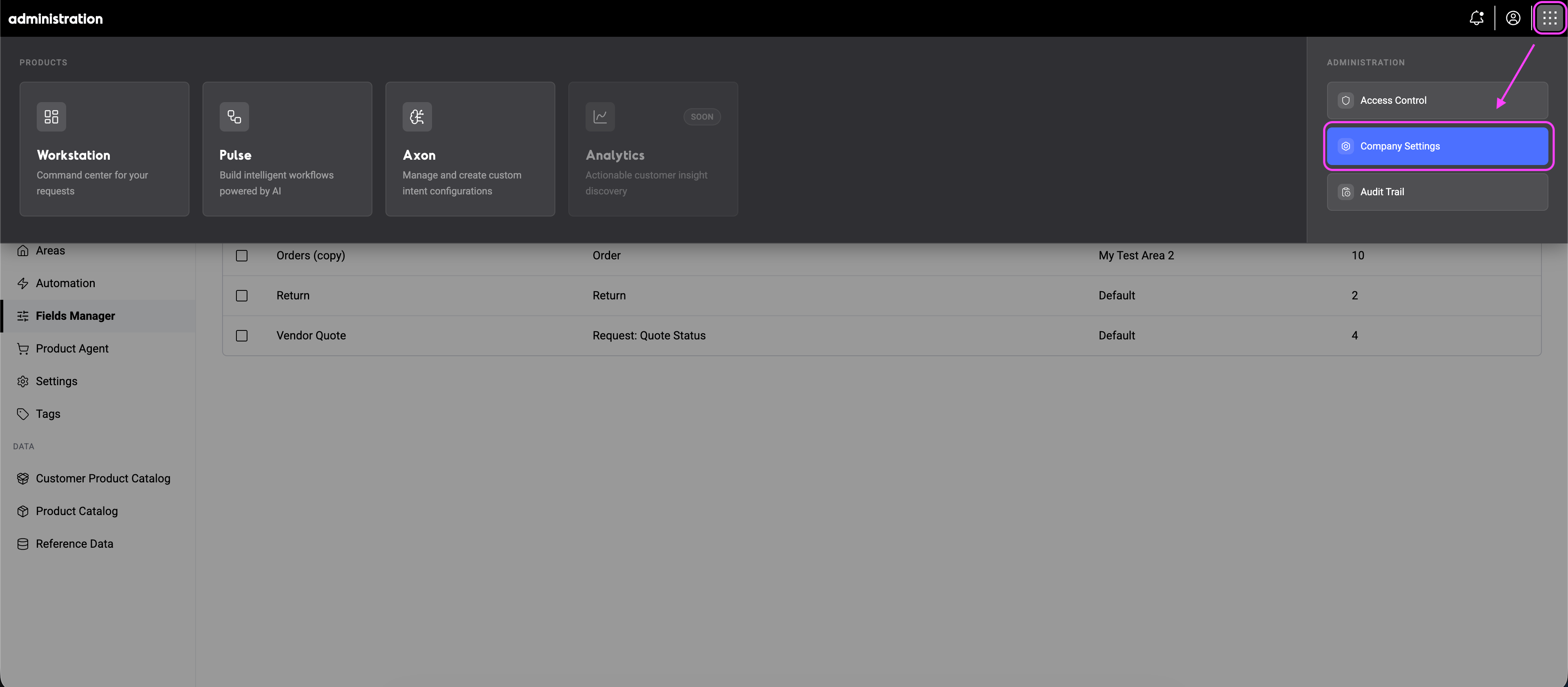Viewport: 1568px width, 687px height.
Task: Click the Tags label icon
Action: [x=22, y=413]
